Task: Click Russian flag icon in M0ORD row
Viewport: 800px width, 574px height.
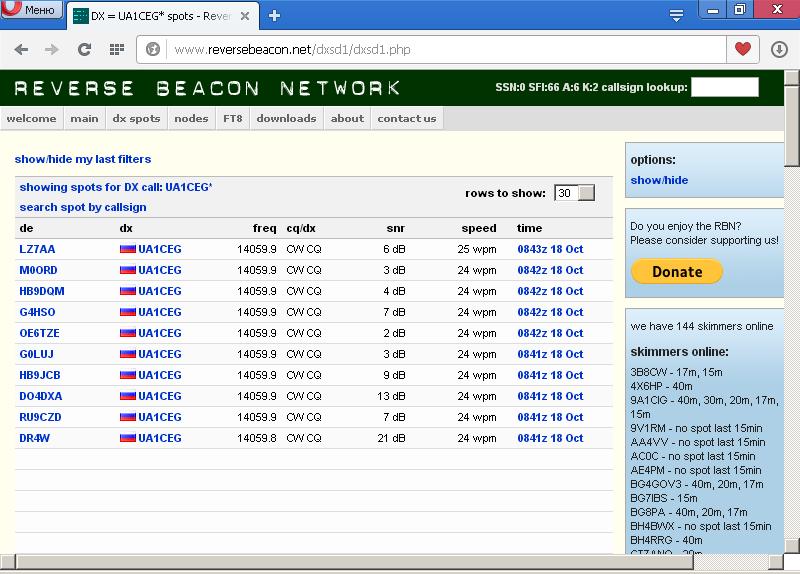Action: point(128,270)
